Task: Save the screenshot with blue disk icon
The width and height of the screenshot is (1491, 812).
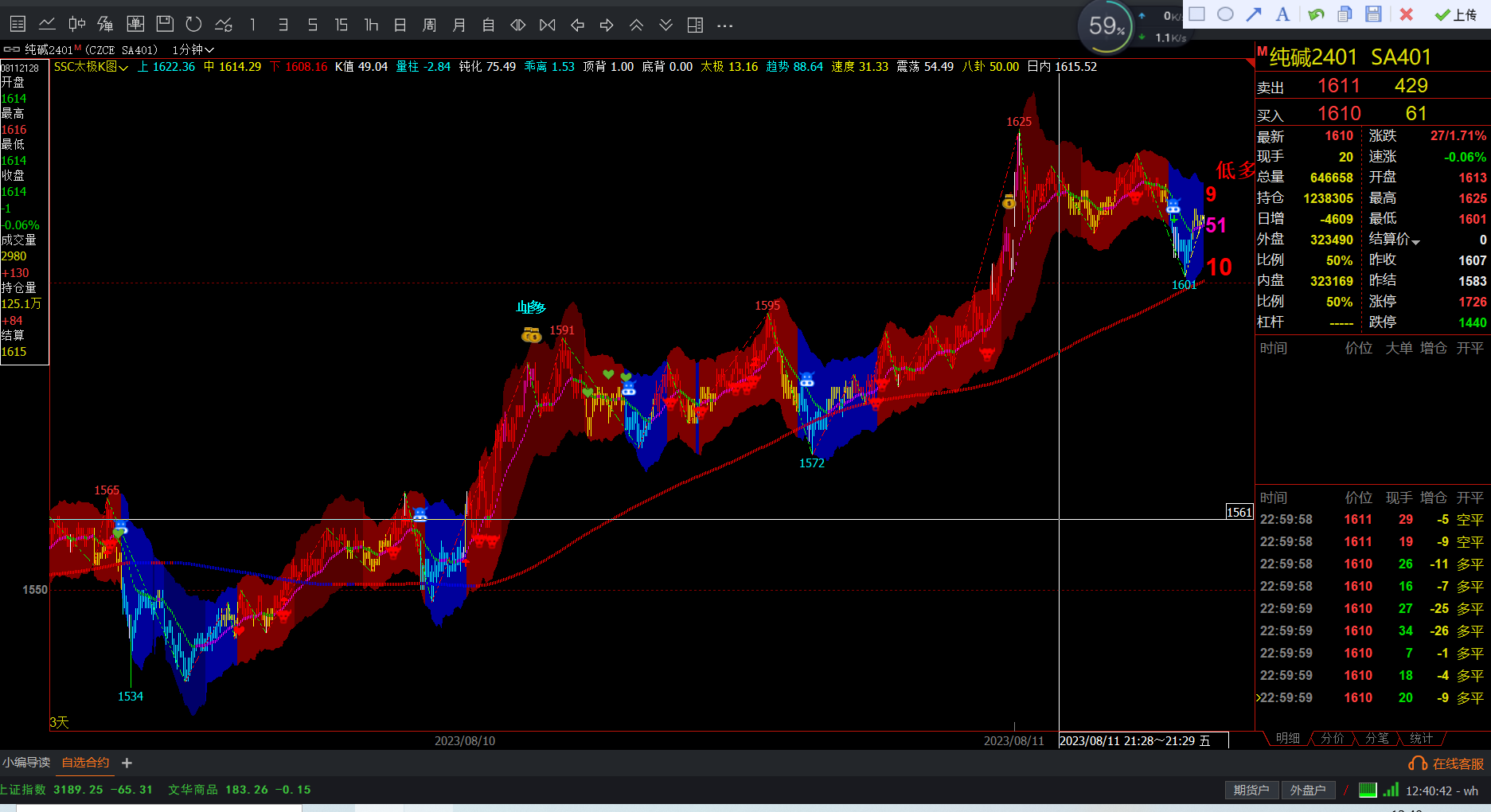Action: pos(1373,14)
